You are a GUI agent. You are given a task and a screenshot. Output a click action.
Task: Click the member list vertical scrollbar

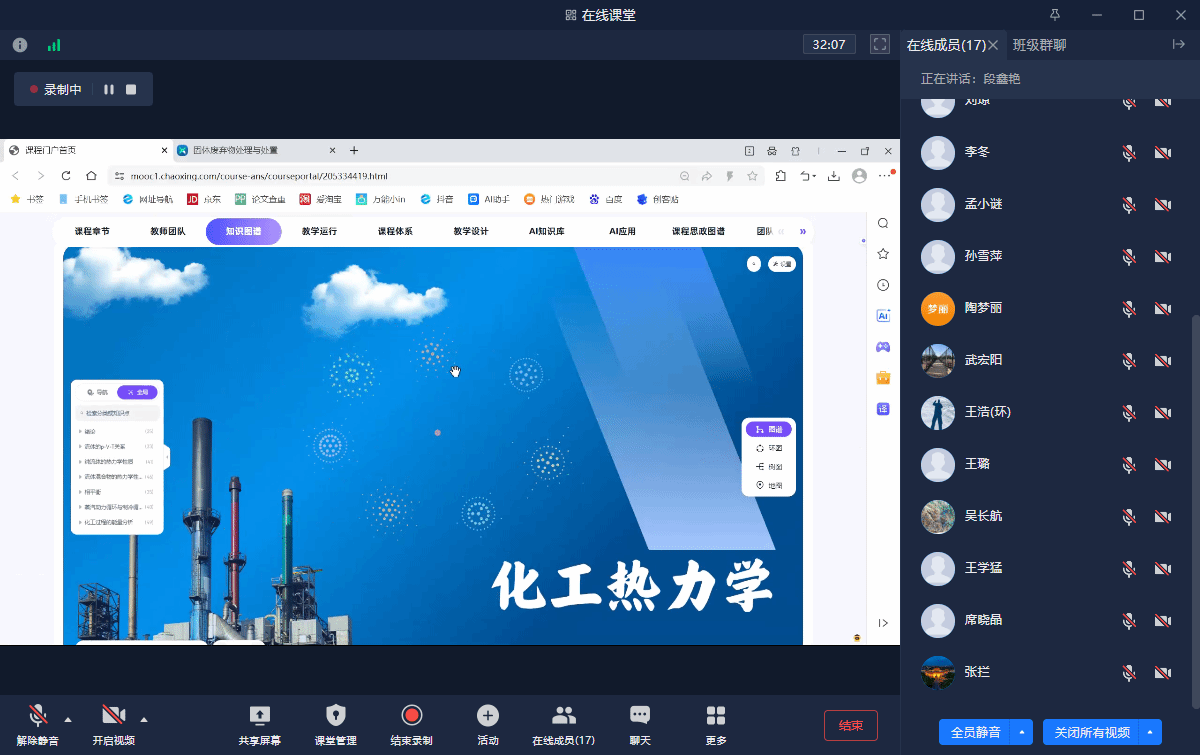point(1196,500)
